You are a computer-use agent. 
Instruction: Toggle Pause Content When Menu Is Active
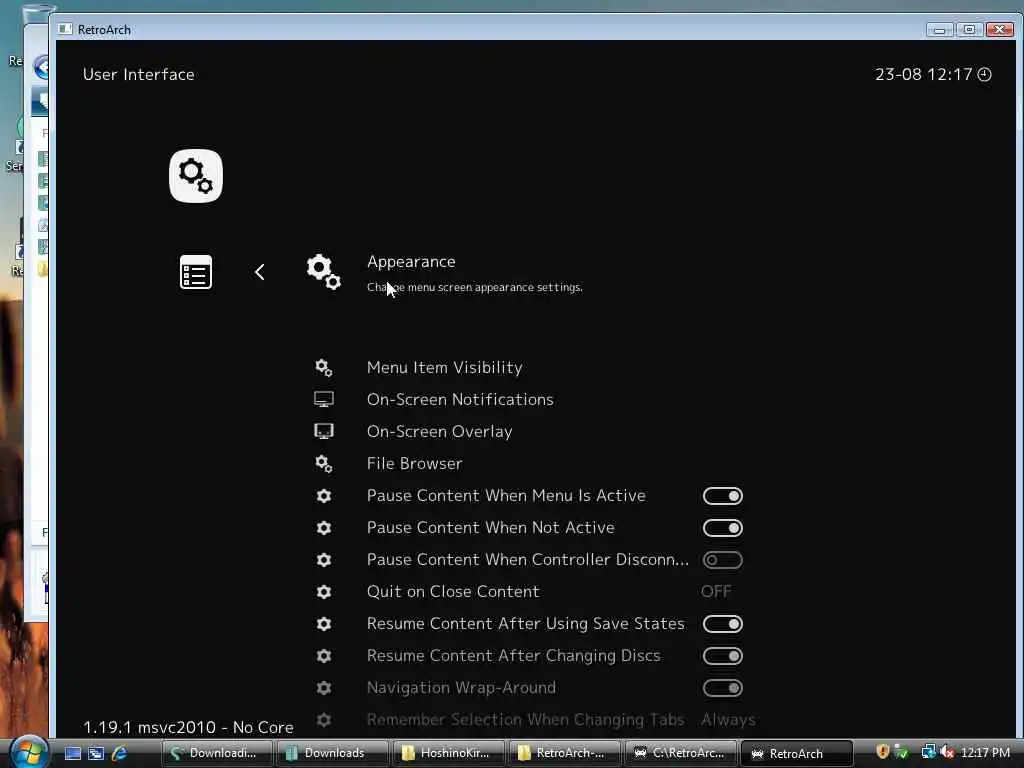click(723, 496)
